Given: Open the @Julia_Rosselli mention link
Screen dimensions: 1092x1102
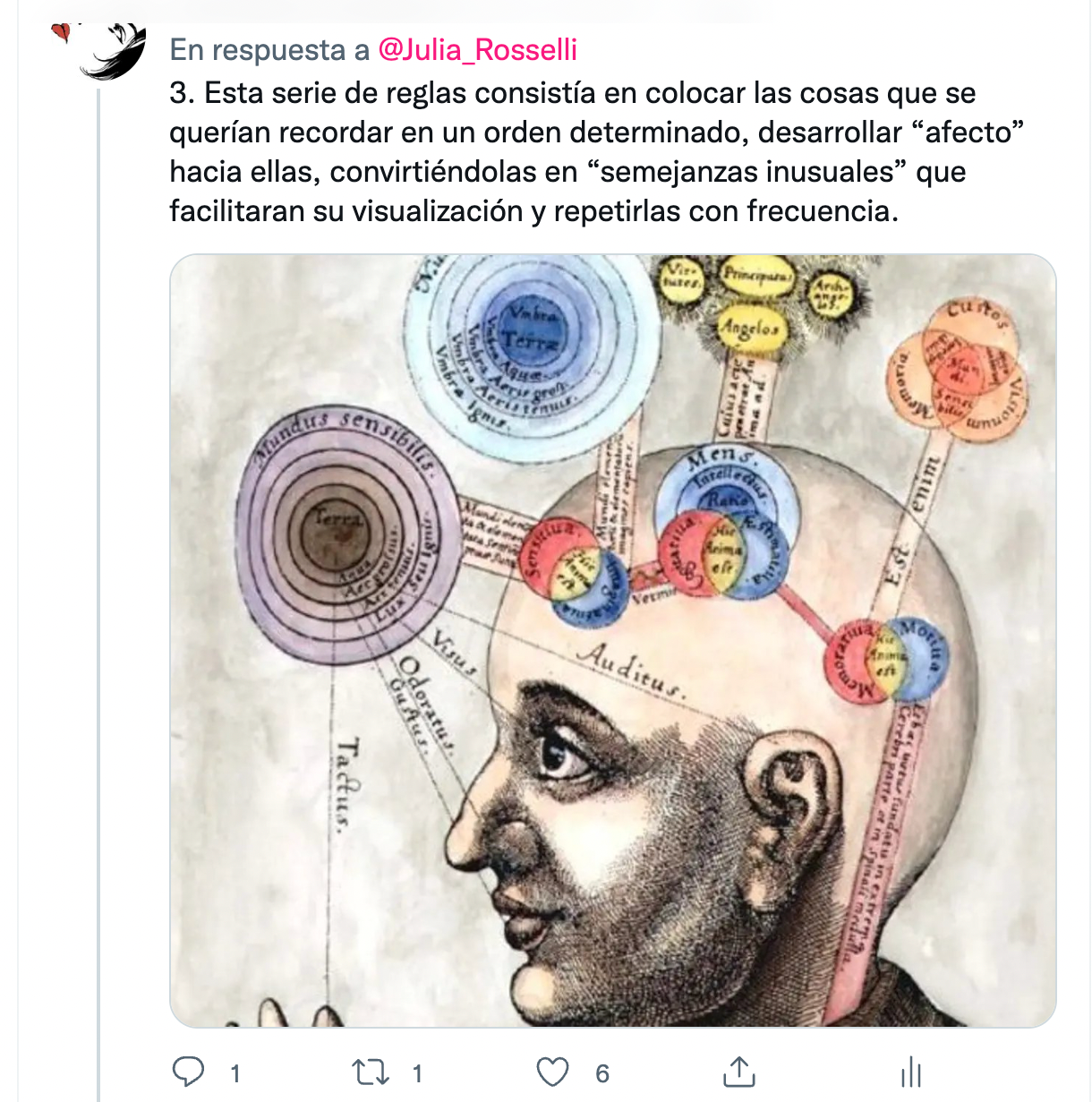Looking at the screenshot, I should tap(477, 49).
